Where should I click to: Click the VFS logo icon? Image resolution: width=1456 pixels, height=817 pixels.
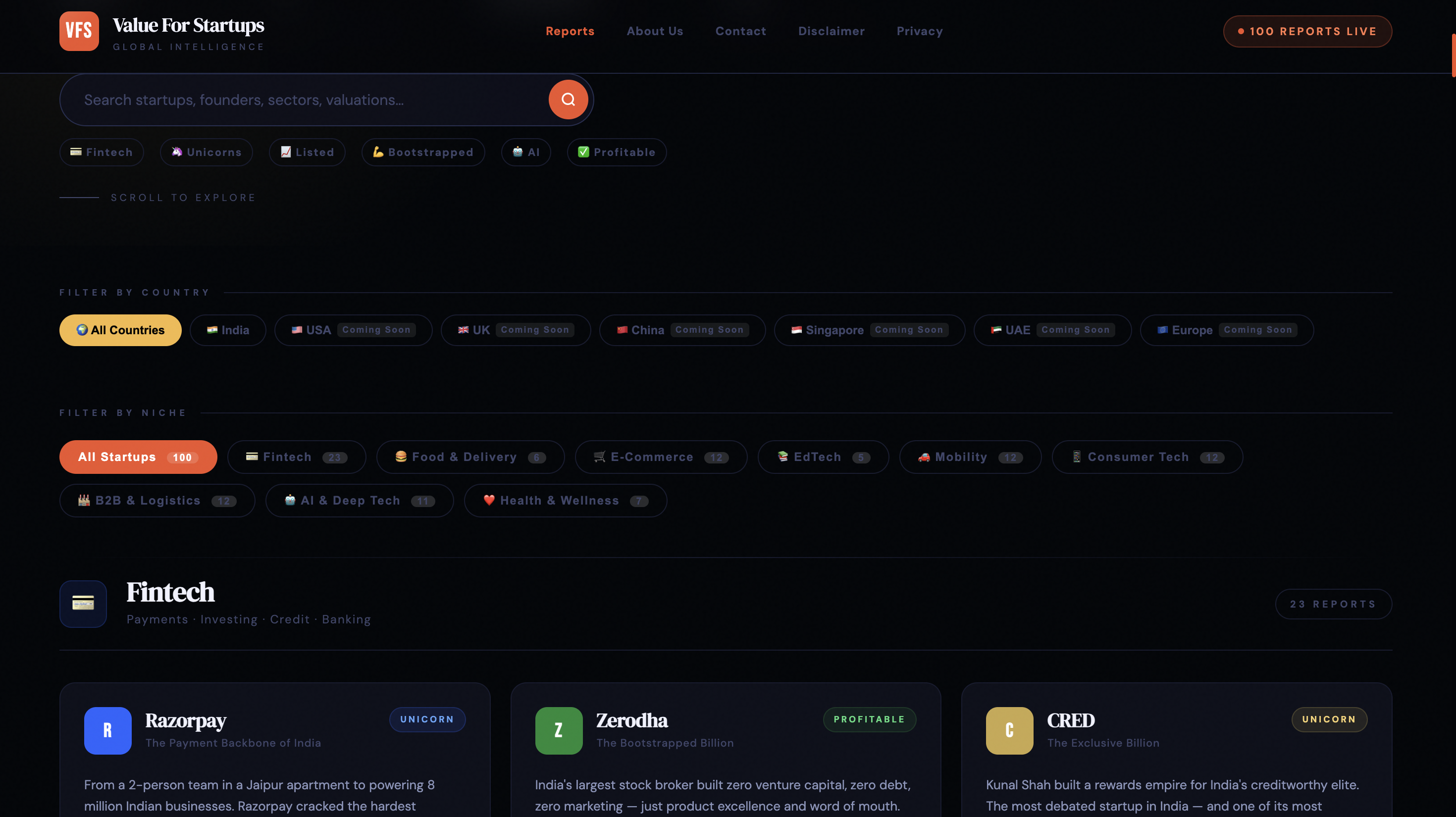(79, 31)
